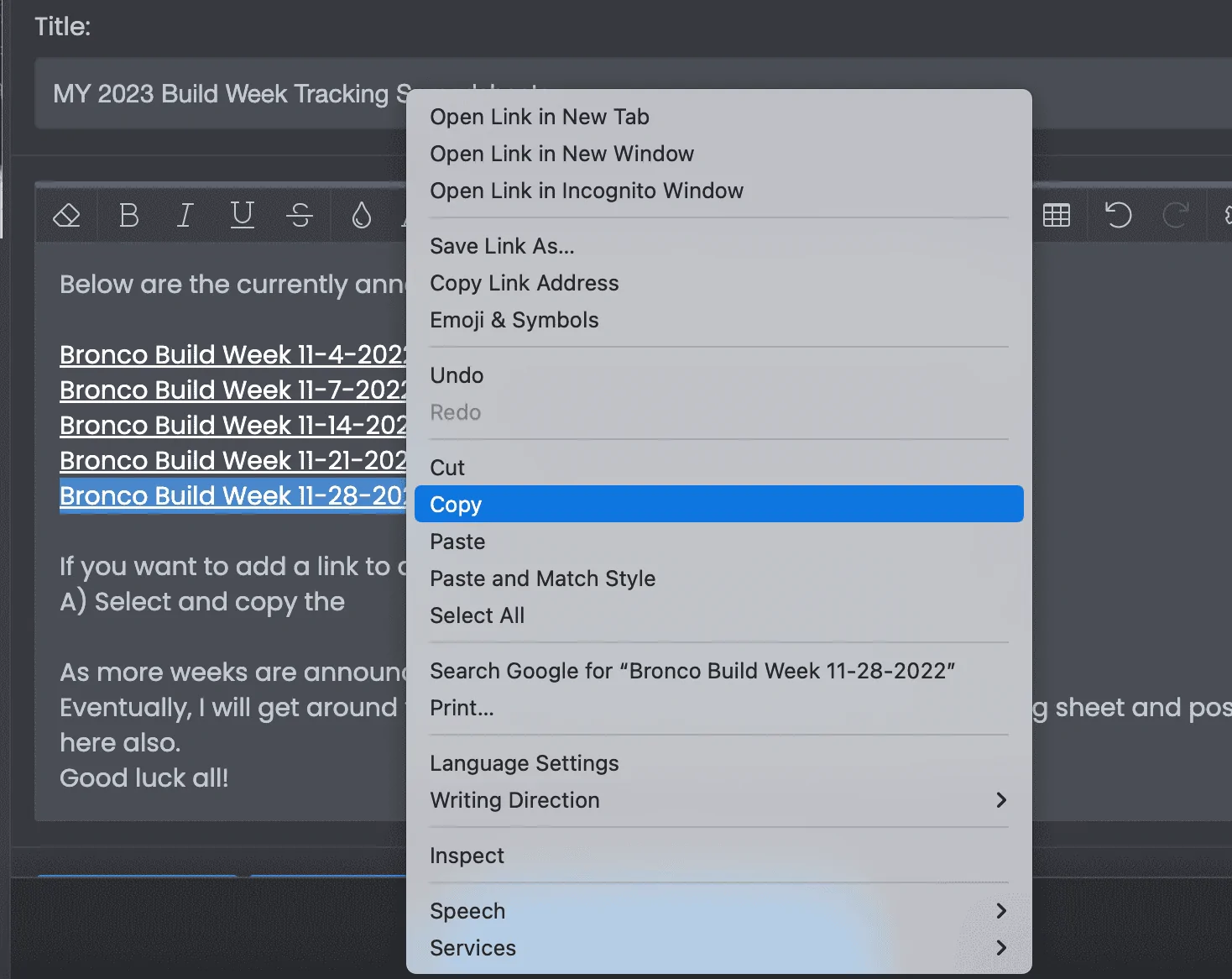
Task: Open Language Settings from context menu
Action: point(719,763)
